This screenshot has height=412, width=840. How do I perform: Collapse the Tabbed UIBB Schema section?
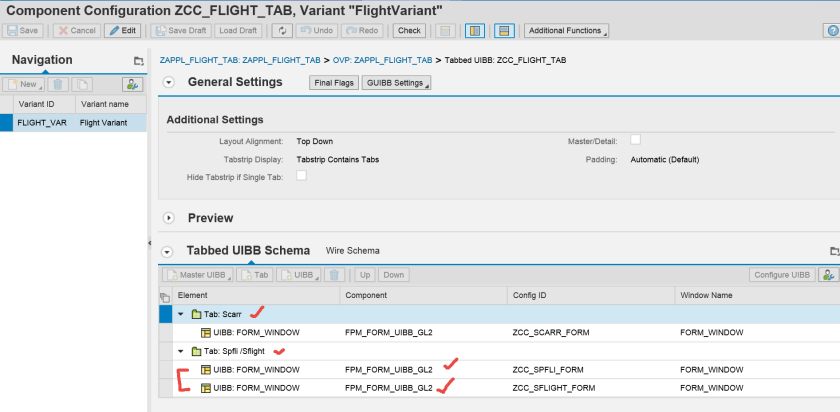pyautogui.click(x=169, y=251)
